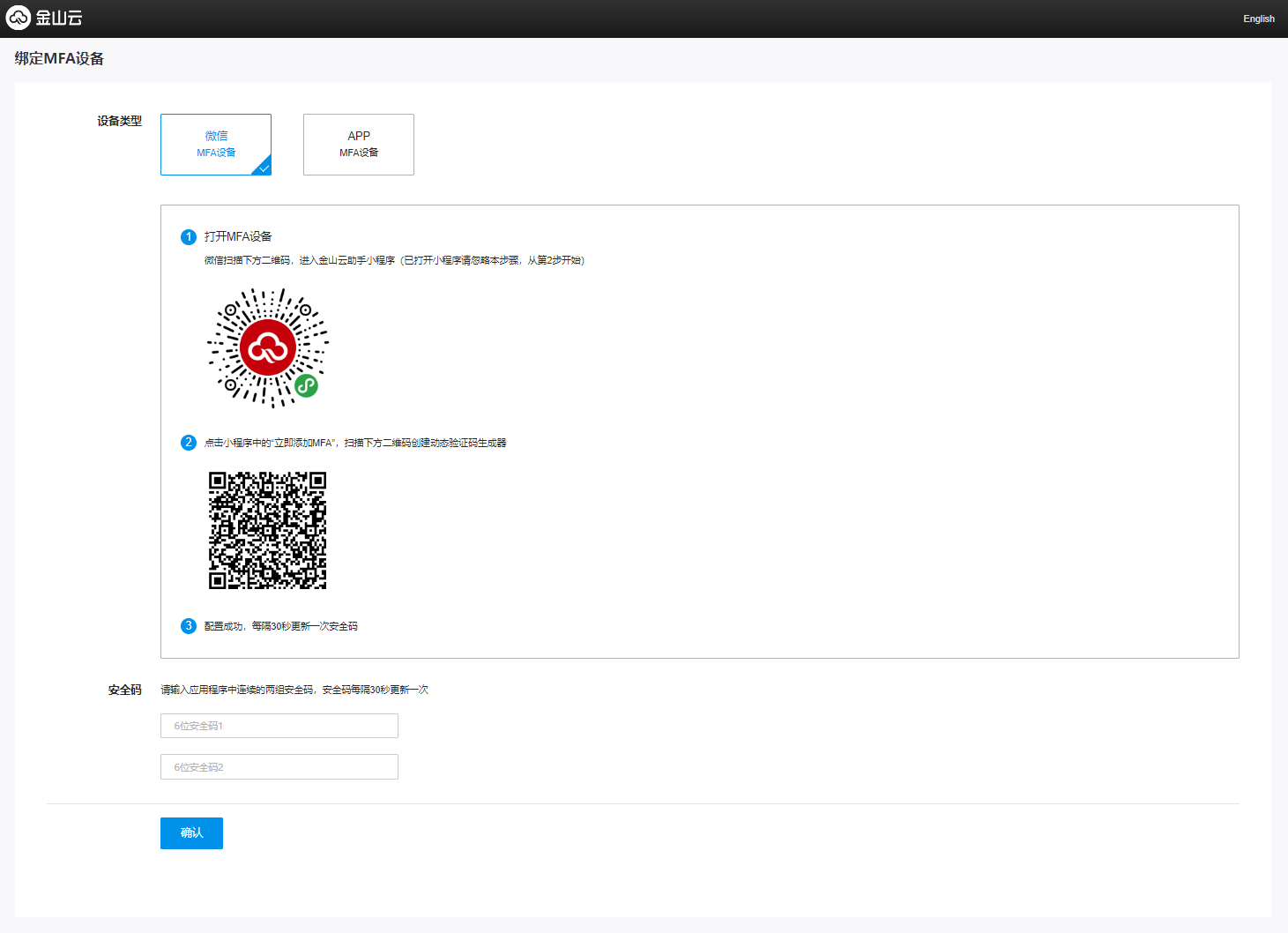Click the step 2 numbered circle
Image resolution: width=1288 pixels, height=933 pixels.
(189, 443)
